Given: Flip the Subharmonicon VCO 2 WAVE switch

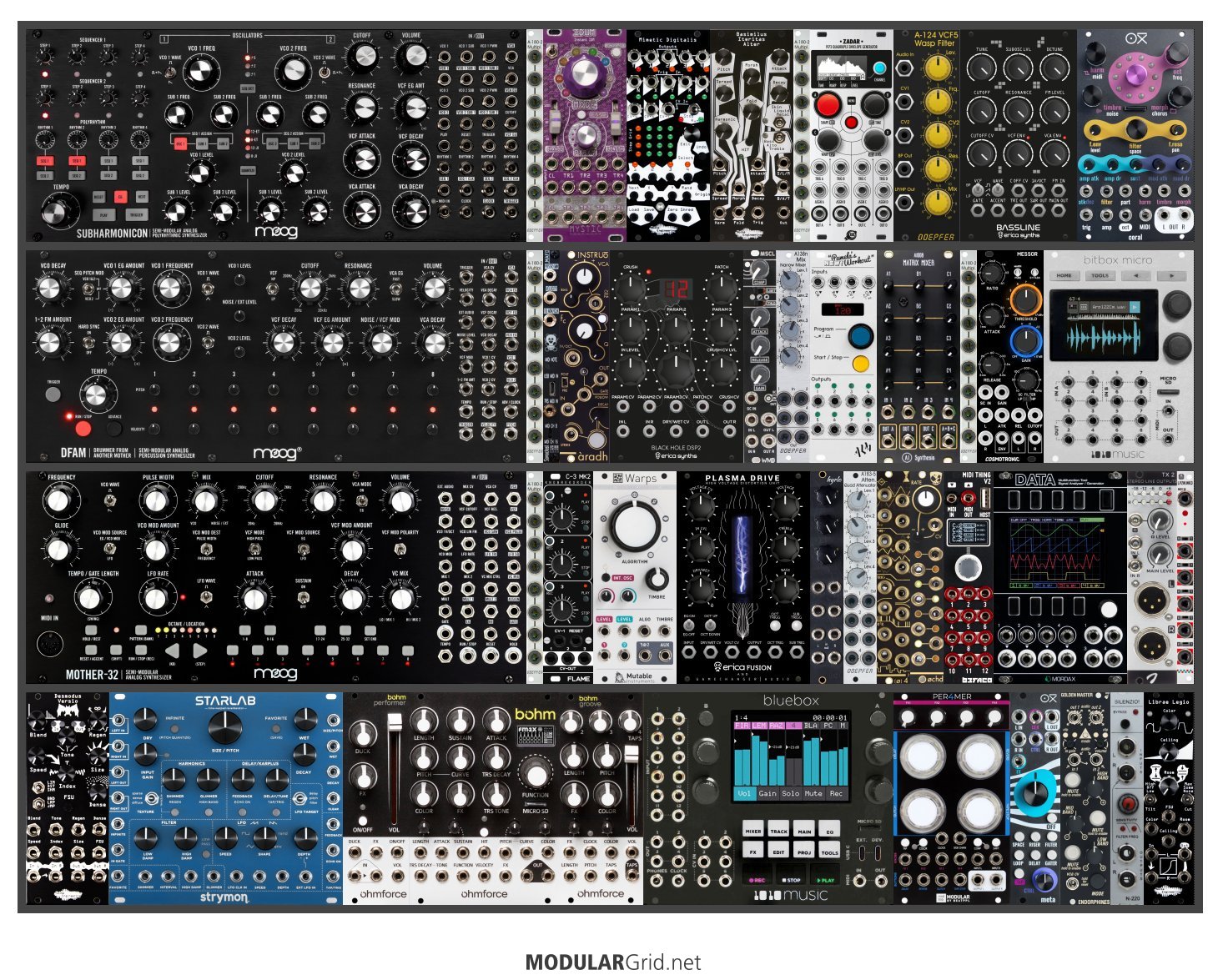Looking at the screenshot, I should tap(323, 73).
